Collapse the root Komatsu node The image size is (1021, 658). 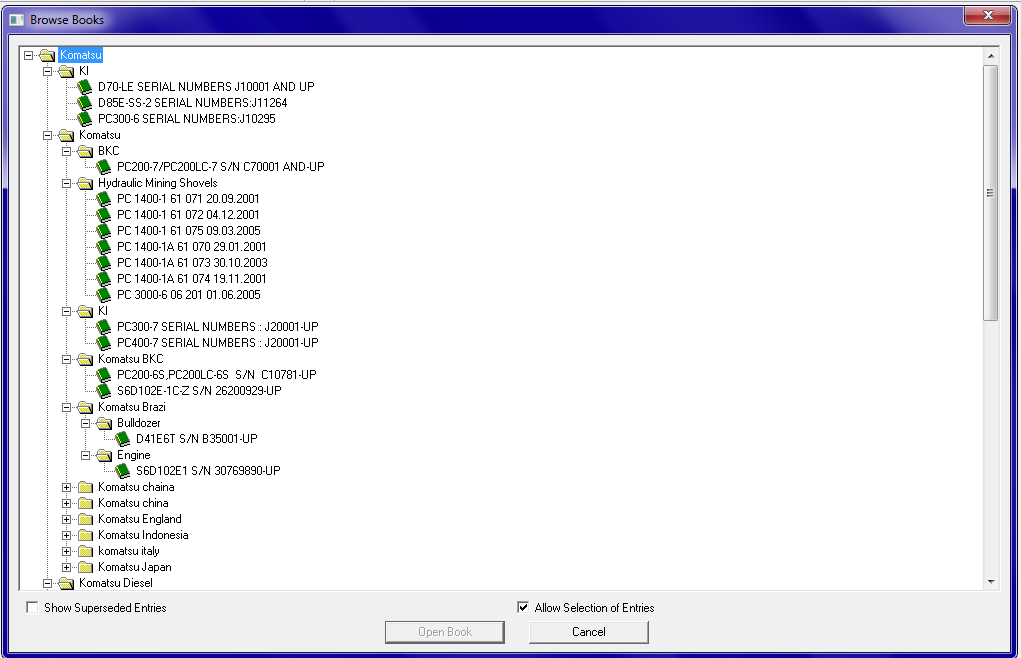29,55
